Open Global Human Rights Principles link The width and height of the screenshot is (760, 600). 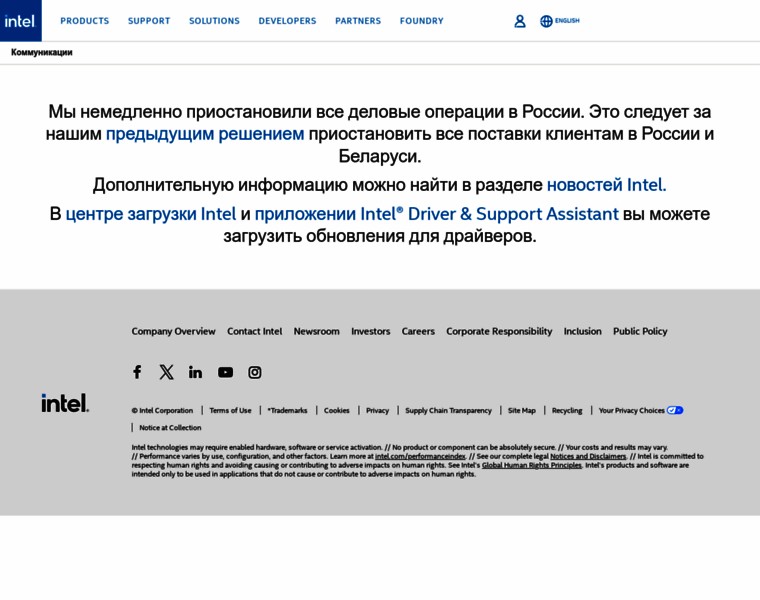coord(532,465)
